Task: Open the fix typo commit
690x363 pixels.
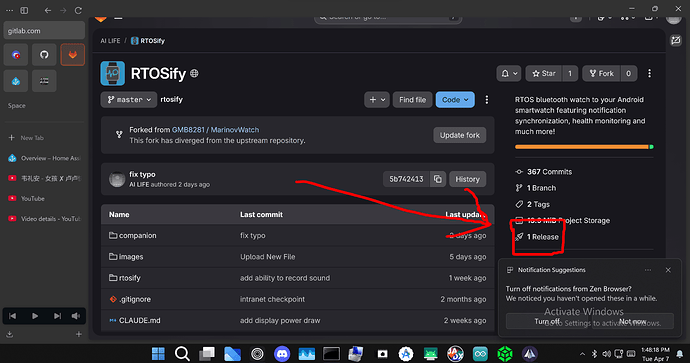Action: click(x=142, y=174)
